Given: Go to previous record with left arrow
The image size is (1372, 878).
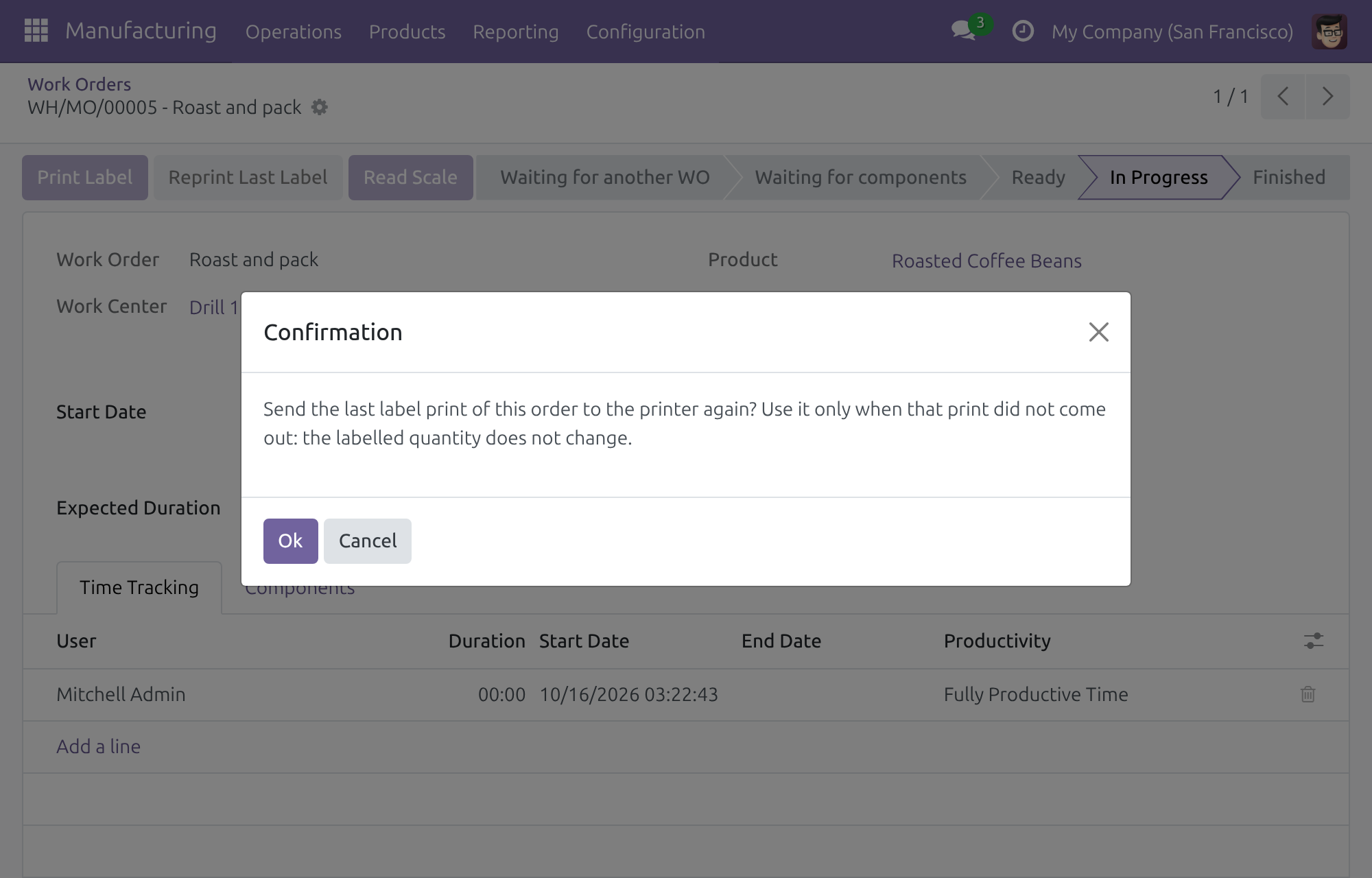Looking at the screenshot, I should 1283,97.
